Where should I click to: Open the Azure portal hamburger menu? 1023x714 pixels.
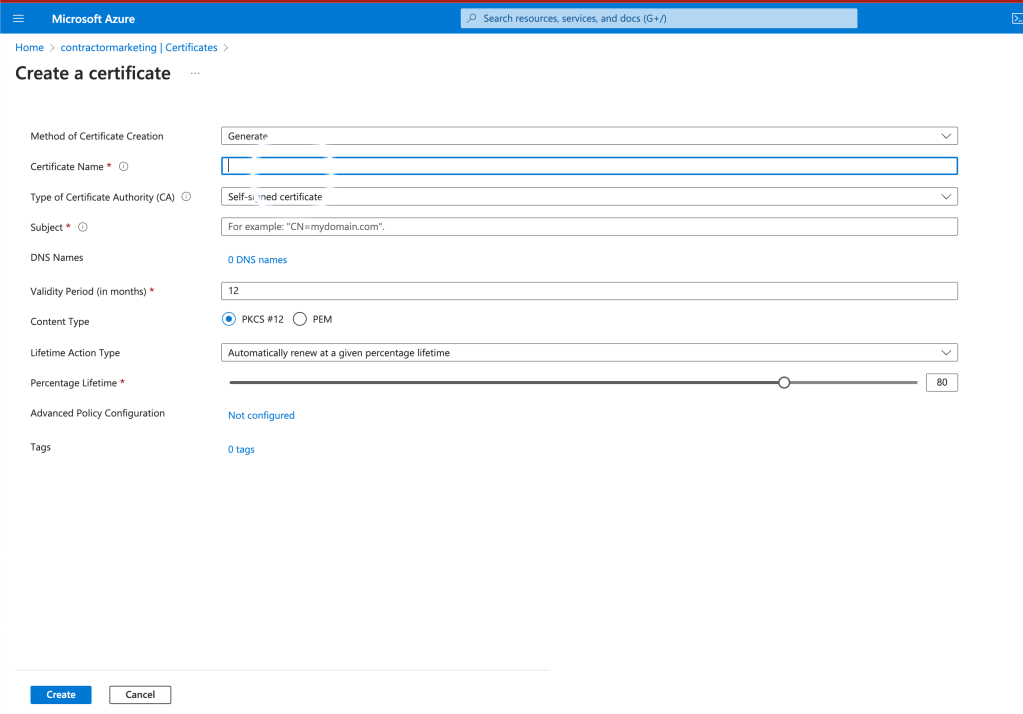coord(18,18)
